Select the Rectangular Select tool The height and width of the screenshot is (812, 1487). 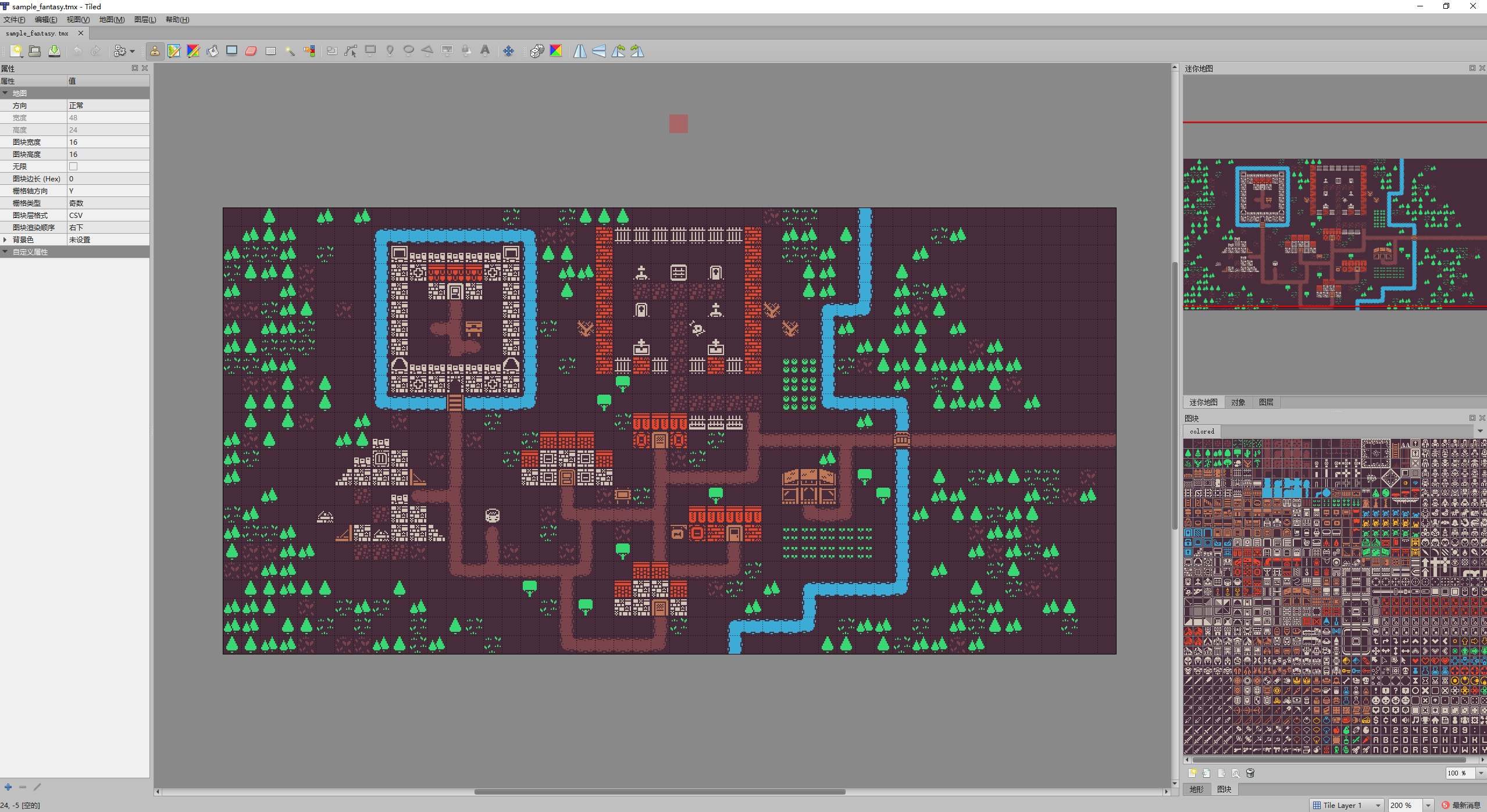coord(270,51)
